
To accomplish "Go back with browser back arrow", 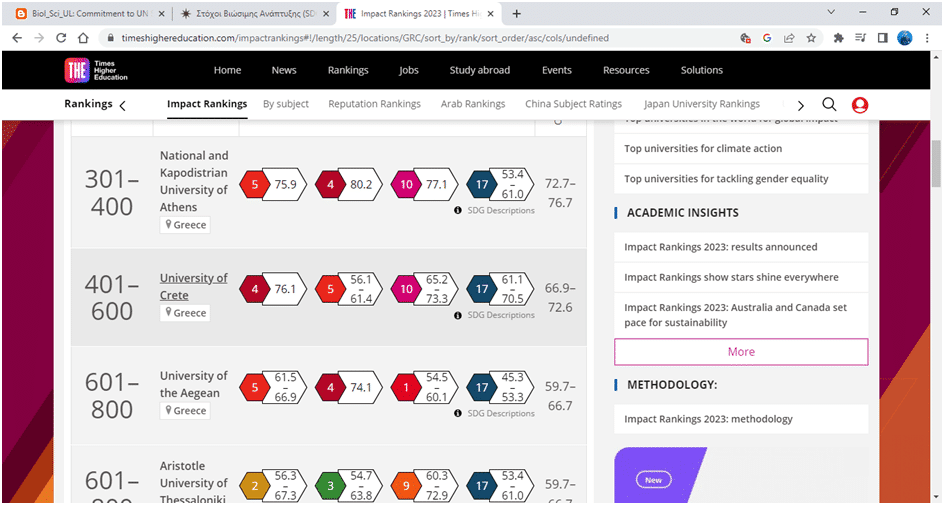I will [x=17, y=38].
